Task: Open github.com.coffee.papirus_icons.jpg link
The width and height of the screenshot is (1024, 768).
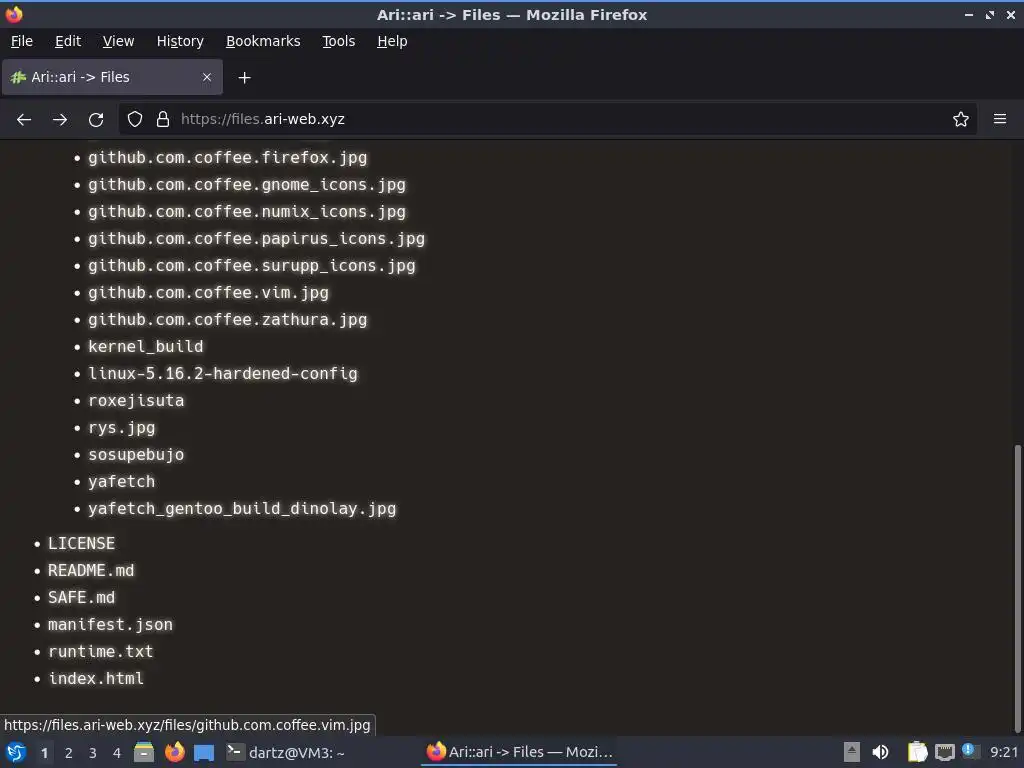Action: 257,239
